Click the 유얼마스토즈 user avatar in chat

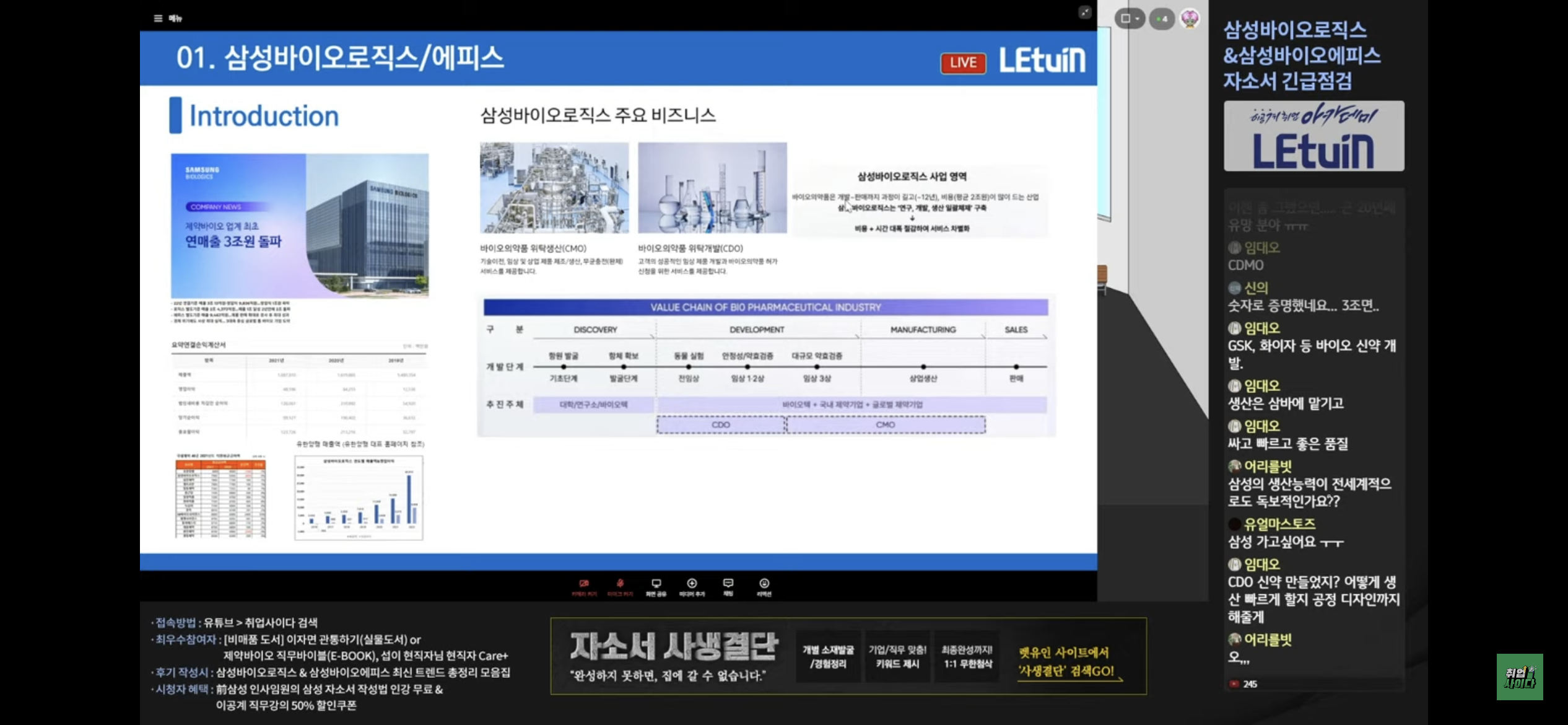[1235, 524]
